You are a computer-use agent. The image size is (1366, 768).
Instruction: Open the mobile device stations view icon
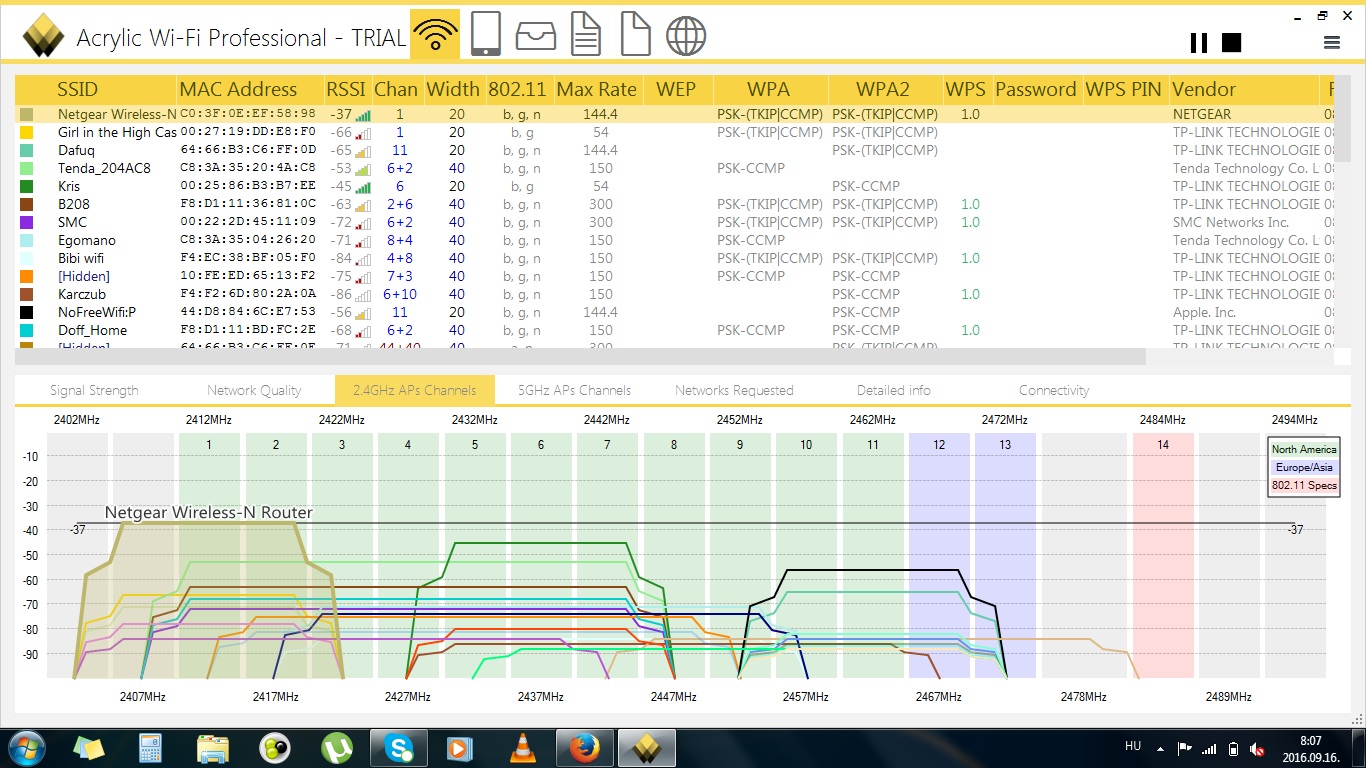coord(486,34)
